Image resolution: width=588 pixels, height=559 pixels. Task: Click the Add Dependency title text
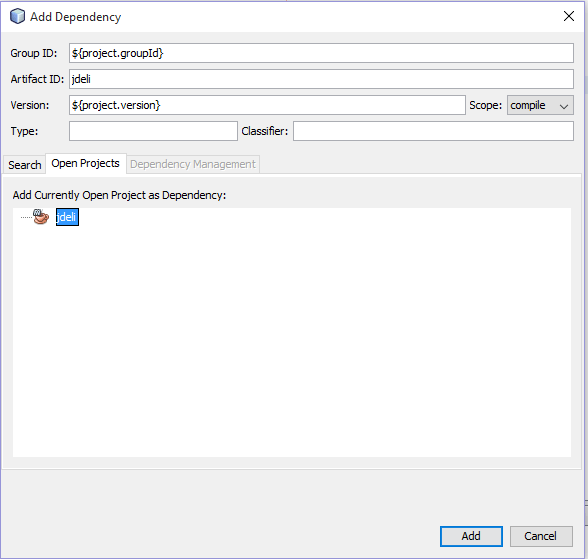pyautogui.click(x=76, y=17)
